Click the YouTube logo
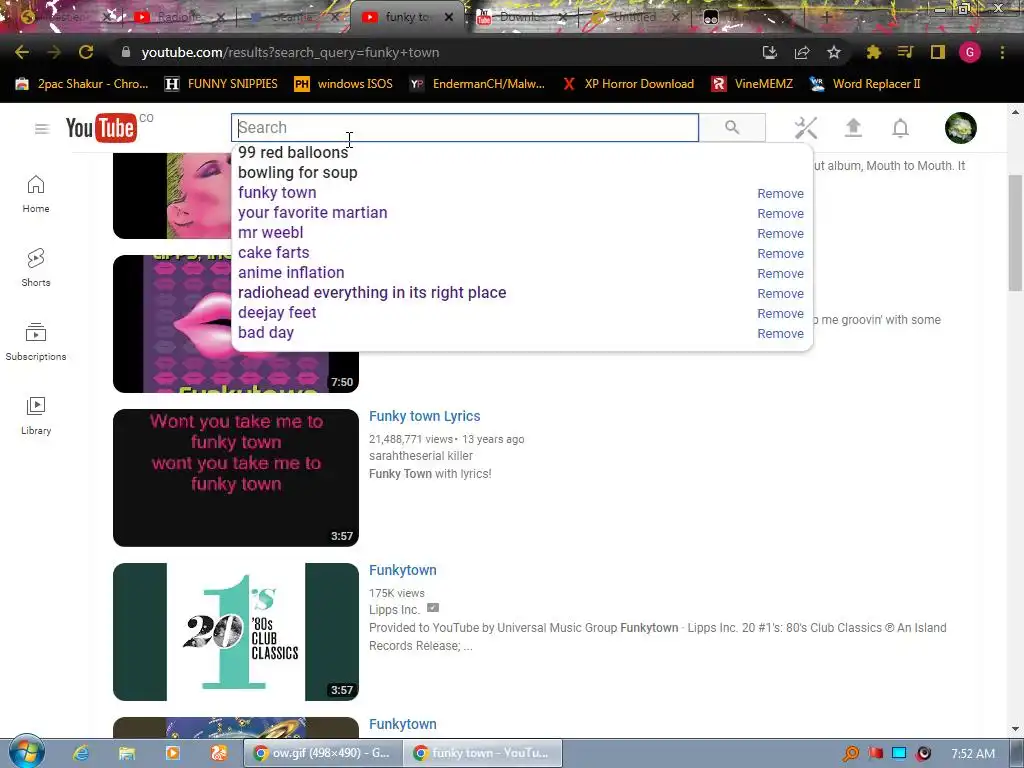Screen dimensions: 1024x768 pyautogui.click(x=101, y=128)
